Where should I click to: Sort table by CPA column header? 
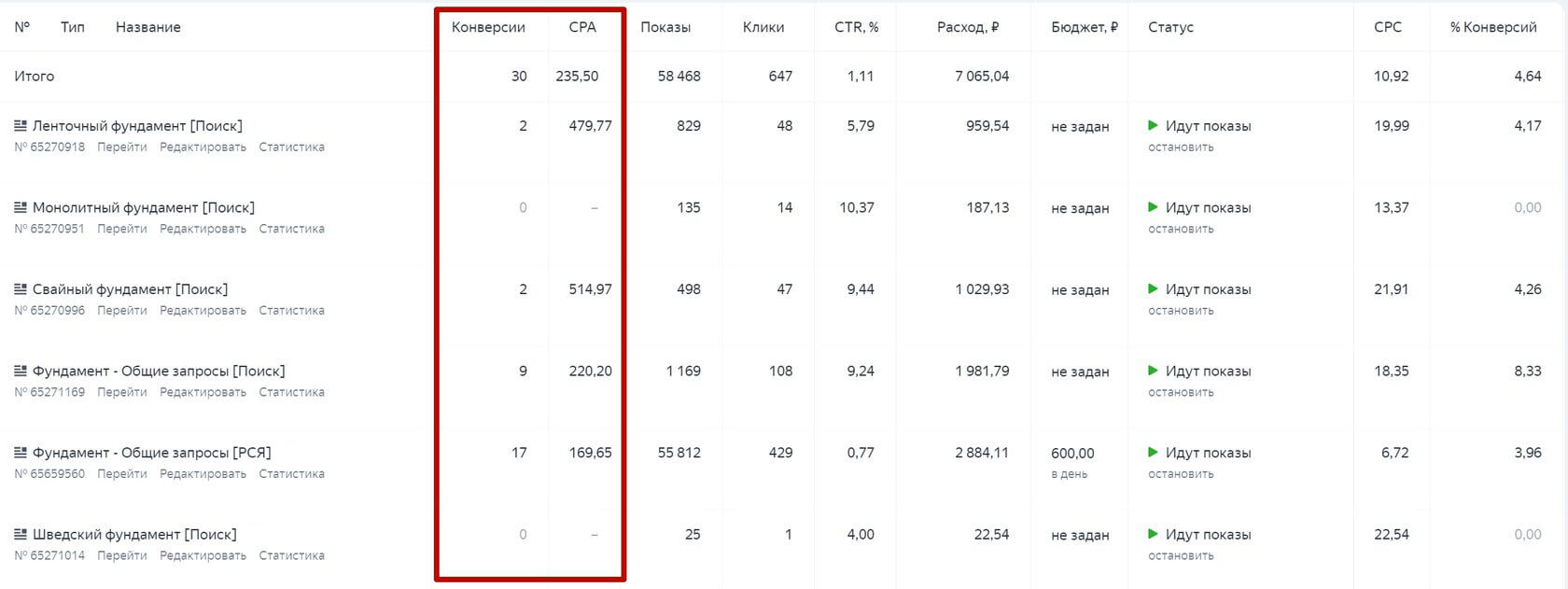(582, 27)
